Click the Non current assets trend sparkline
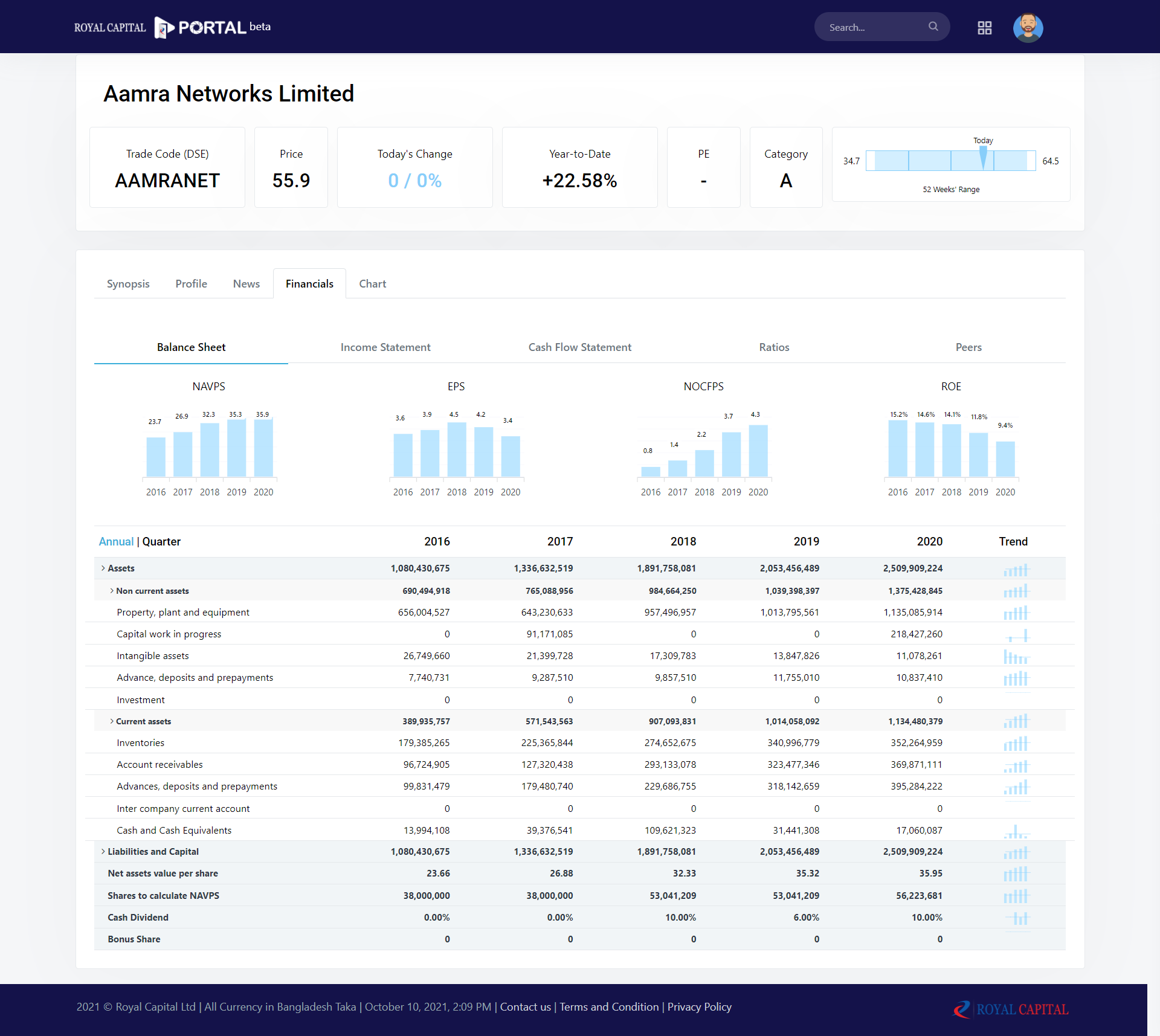This screenshot has height=1036, width=1160. pyautogui.click(x=1016, y=591)
